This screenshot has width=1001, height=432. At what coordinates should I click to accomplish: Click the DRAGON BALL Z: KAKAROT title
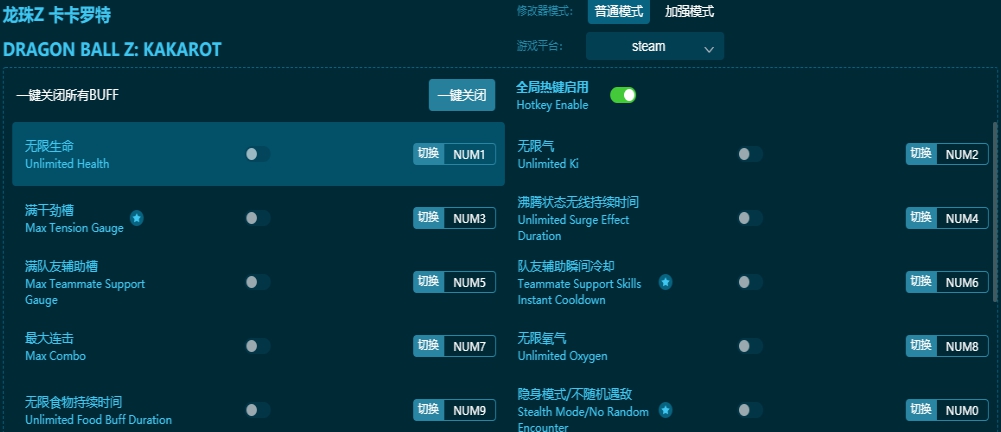coord(112,49)
